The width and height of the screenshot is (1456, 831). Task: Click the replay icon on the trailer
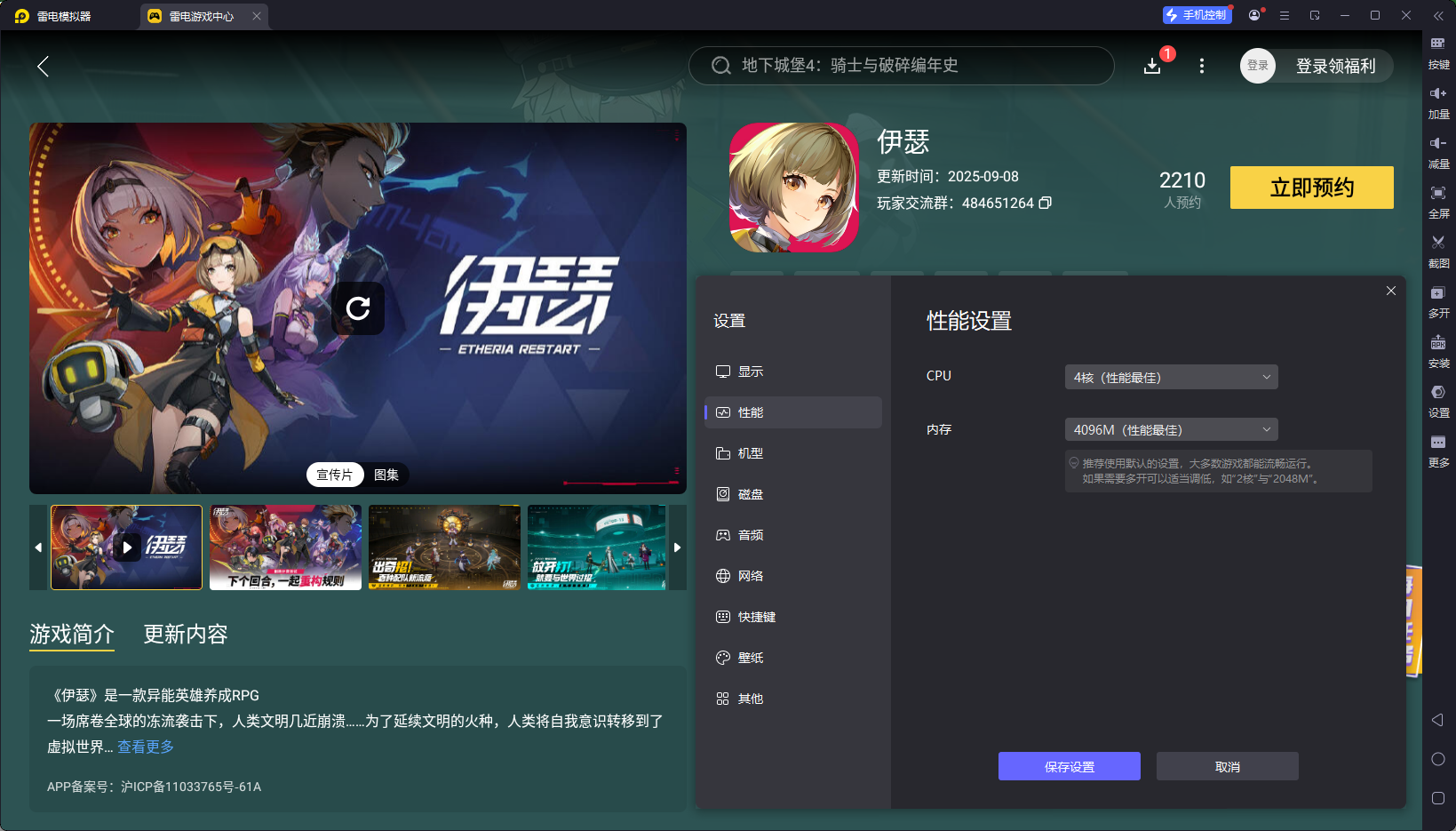(x=358, y=308)
